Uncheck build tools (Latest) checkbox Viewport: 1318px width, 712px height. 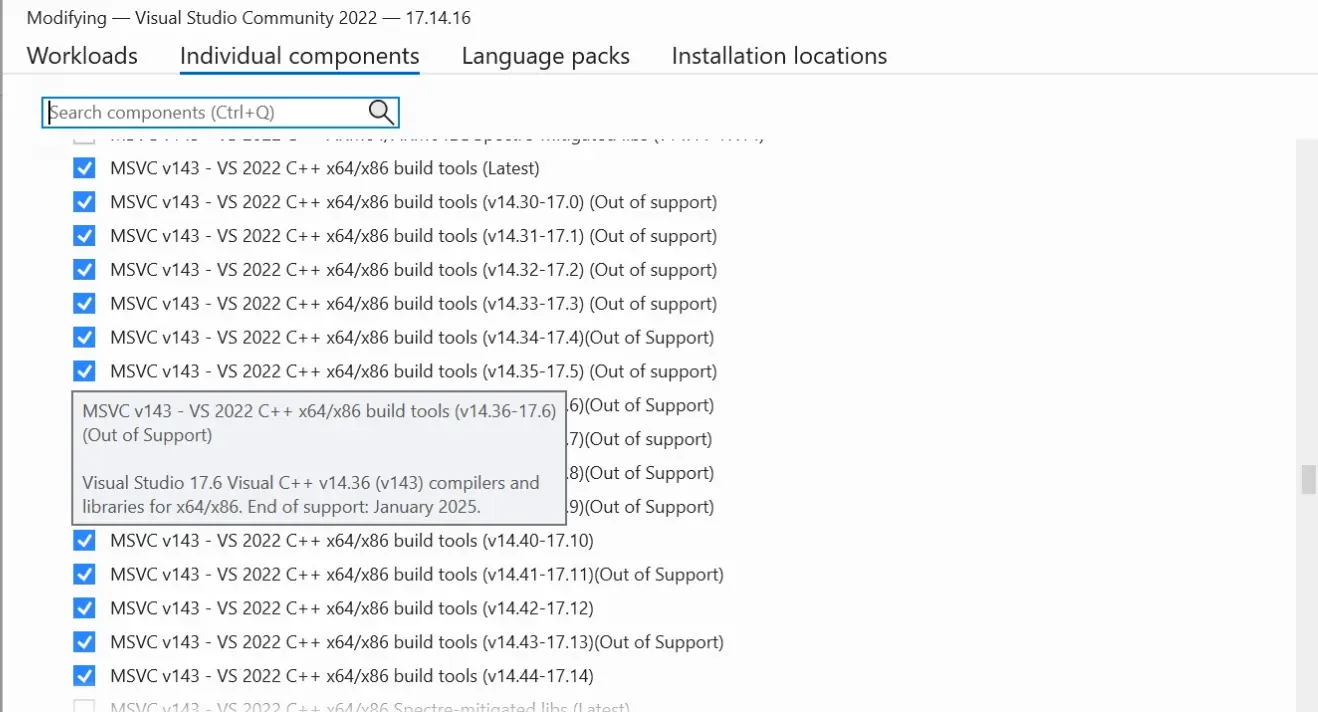84,168
